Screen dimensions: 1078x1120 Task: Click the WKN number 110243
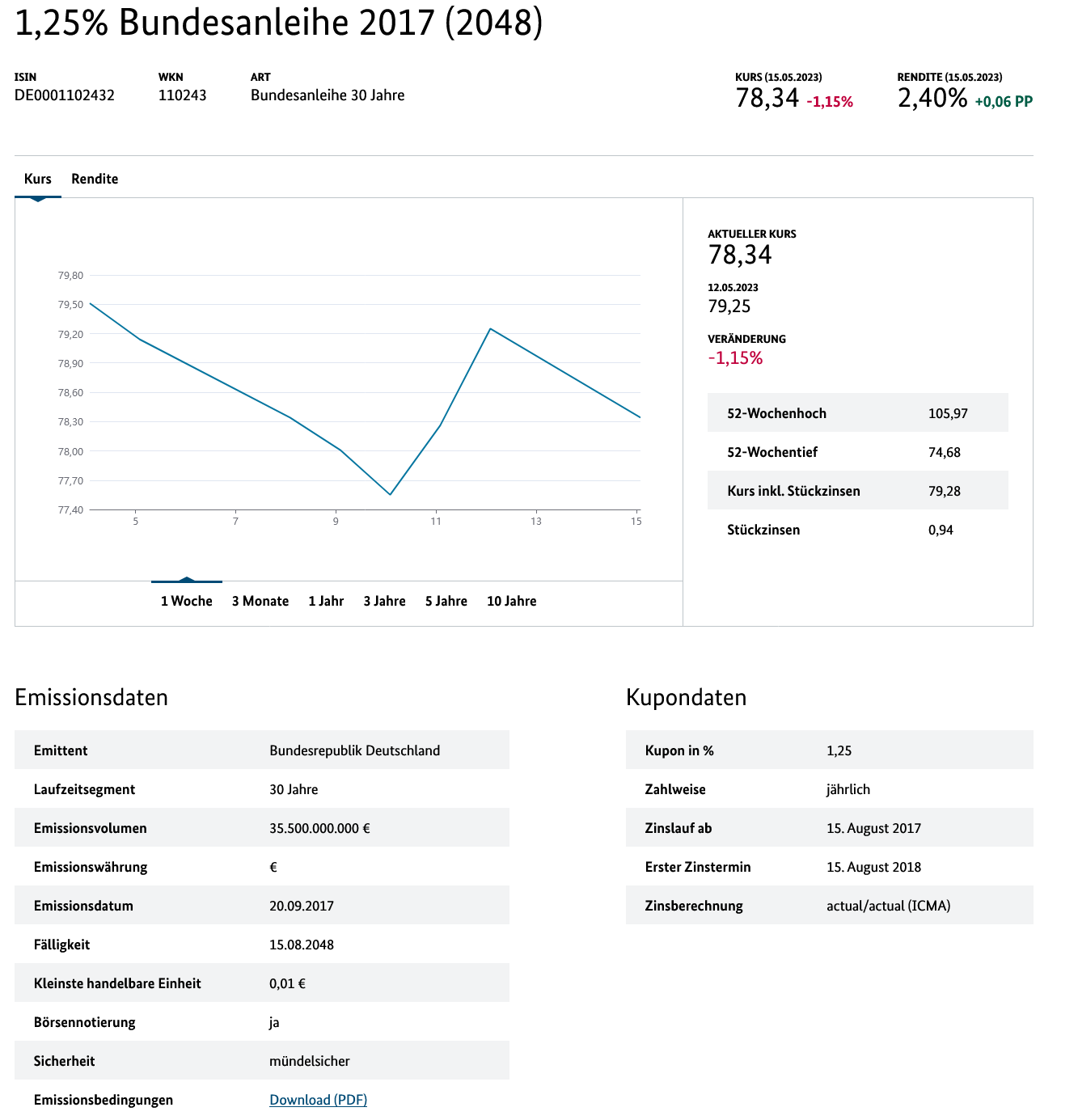pos(182,95)
